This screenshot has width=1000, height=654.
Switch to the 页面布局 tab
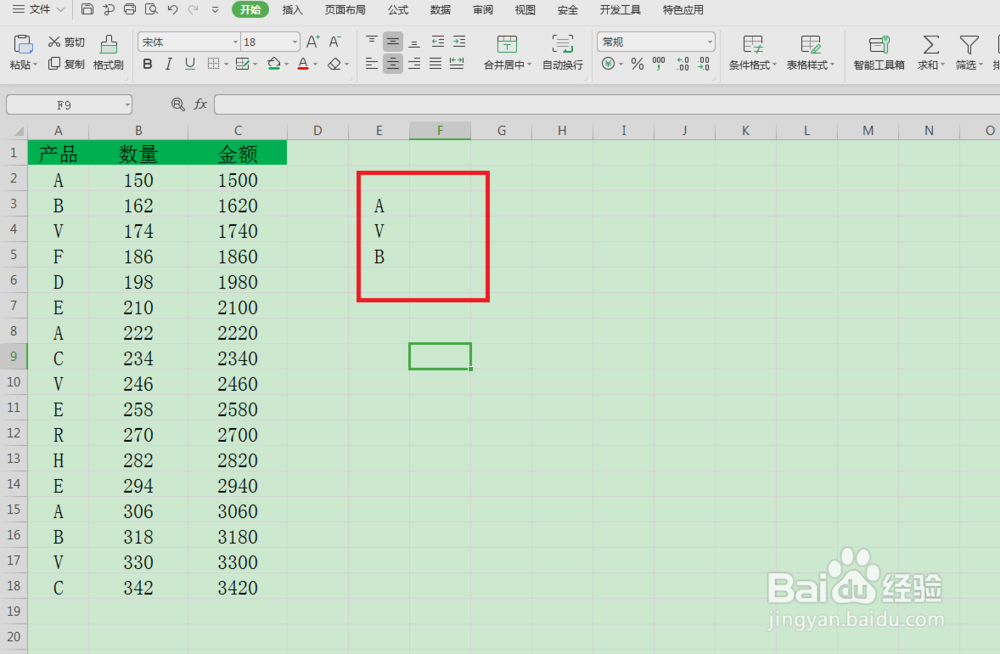pyautogui.click(x=345, y=10)
